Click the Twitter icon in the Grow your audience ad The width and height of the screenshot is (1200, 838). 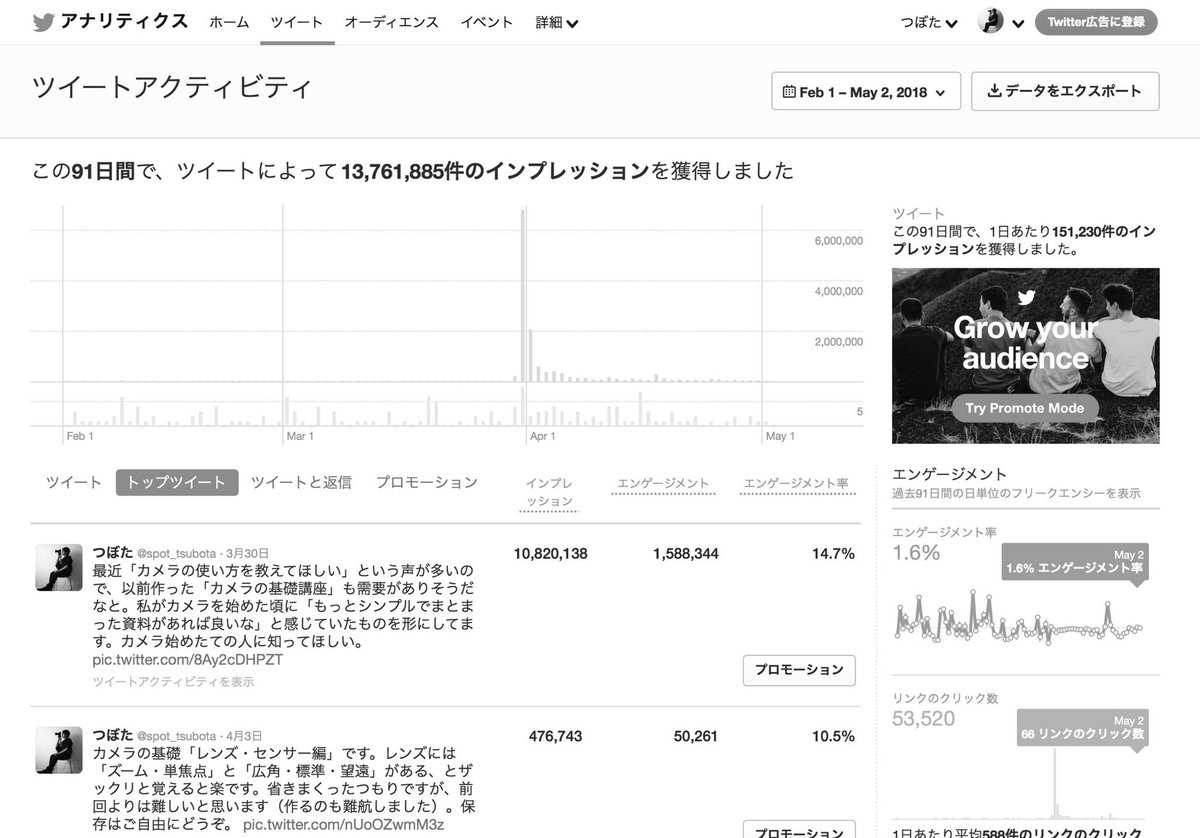pos(1024,300)
